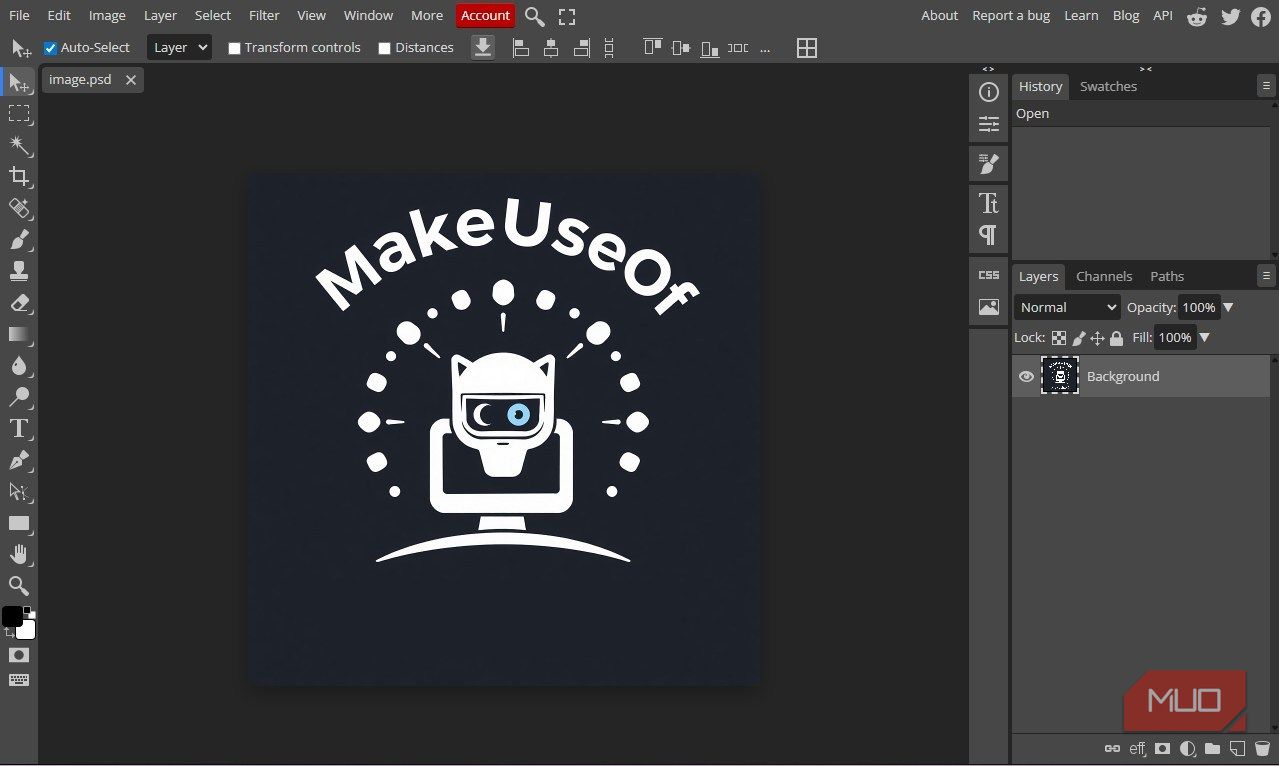Select the Rectangle Select tool
The height and width of the screenshot is (766, 1279).
[x=19, y=114]
